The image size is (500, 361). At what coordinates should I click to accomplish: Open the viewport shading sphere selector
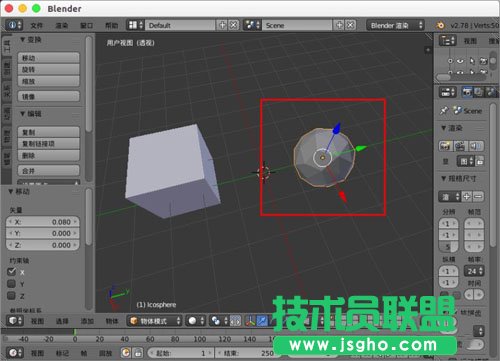pos(195,321)
